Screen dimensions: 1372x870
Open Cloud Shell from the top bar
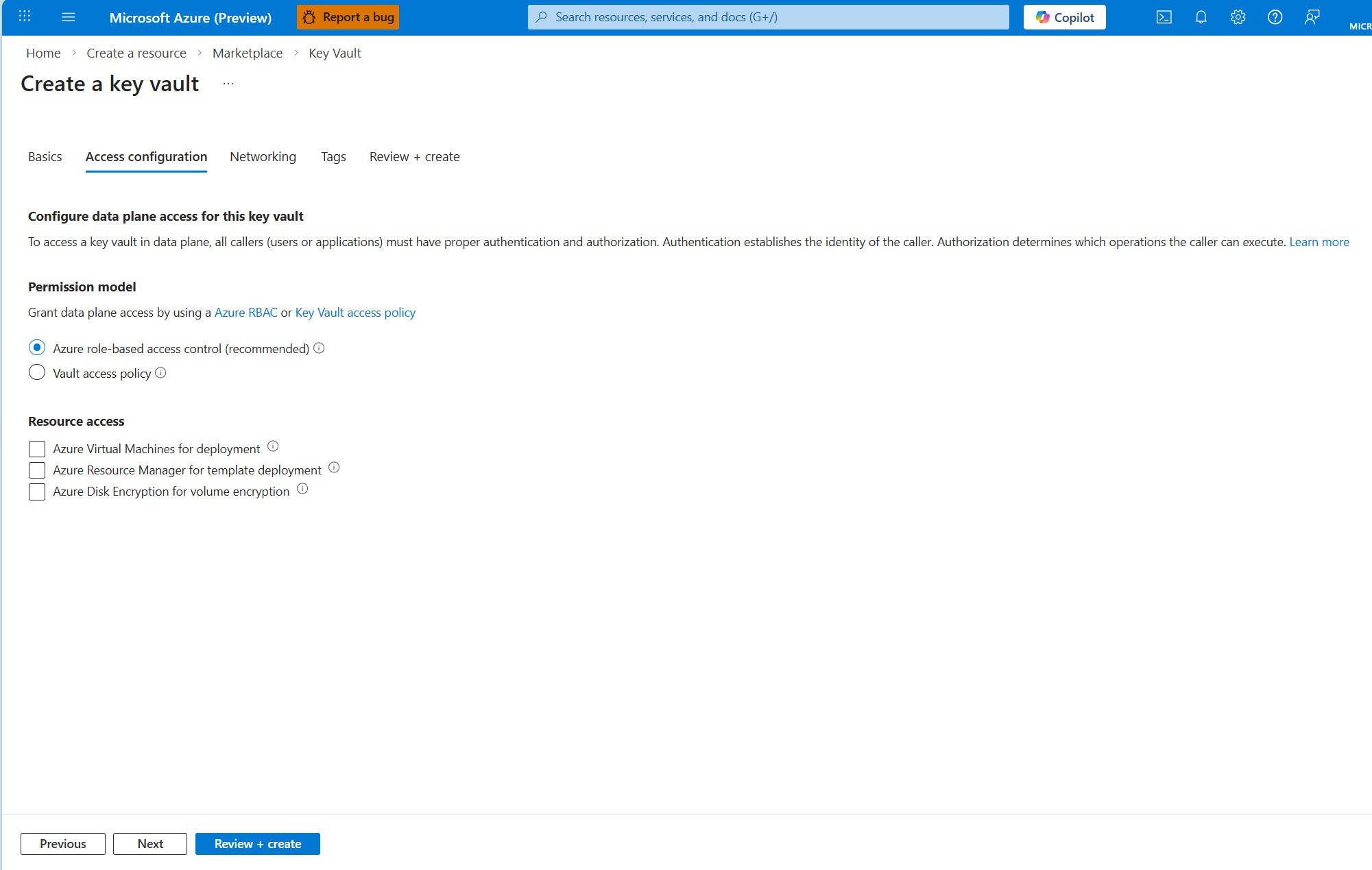[1164, 17]
